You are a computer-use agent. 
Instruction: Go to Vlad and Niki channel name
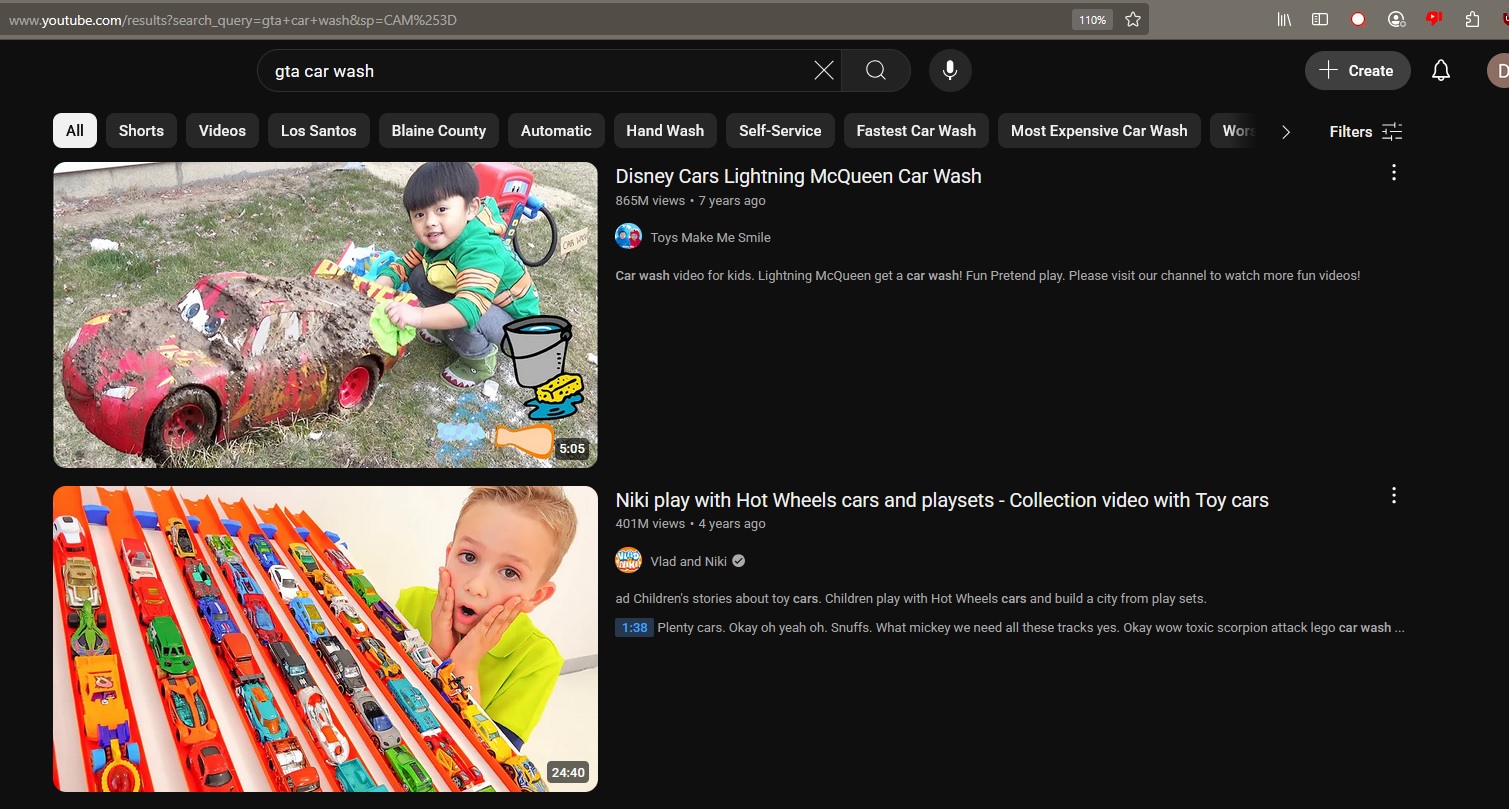point(688,561)
